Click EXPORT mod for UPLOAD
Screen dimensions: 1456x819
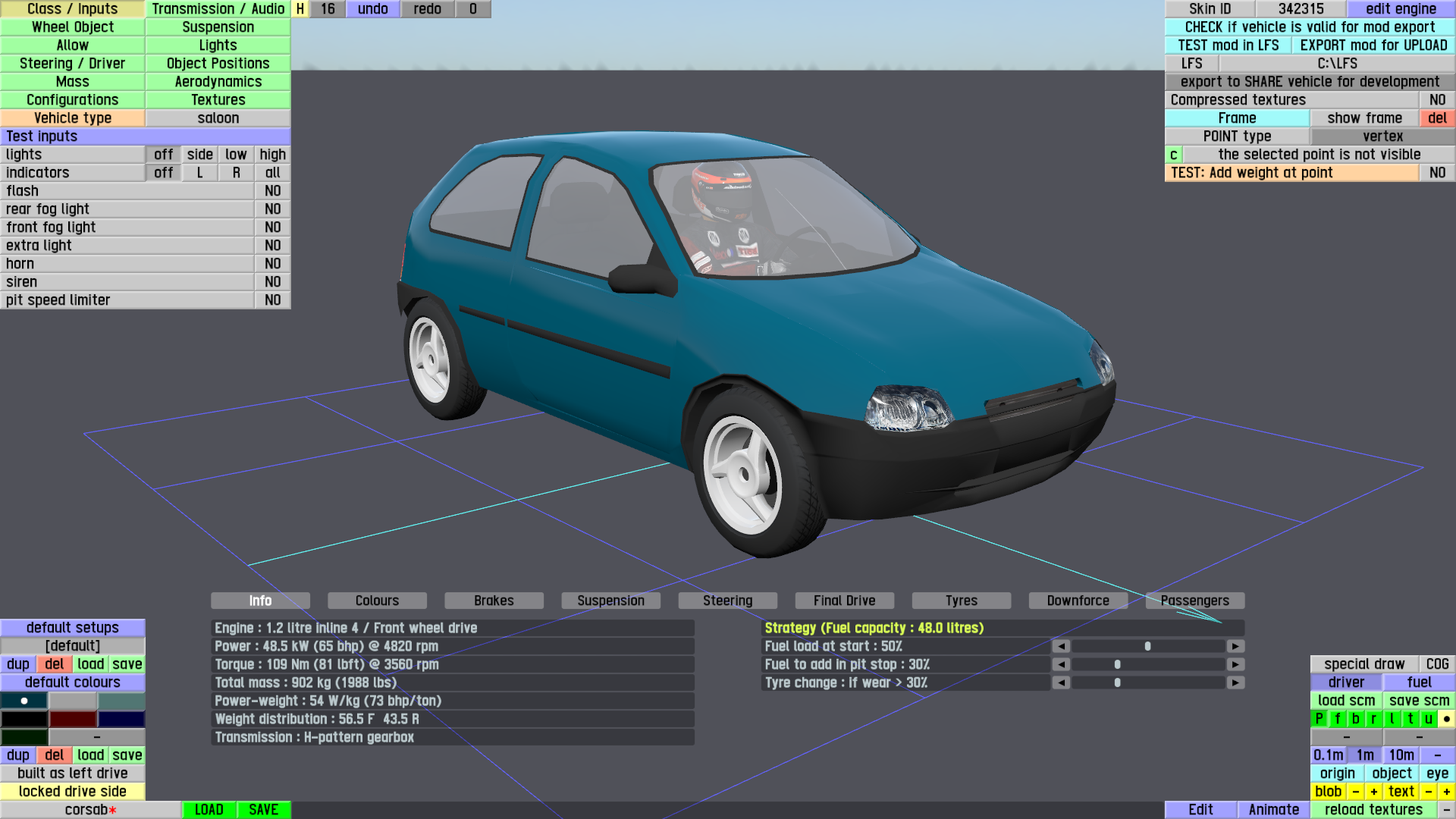point(1373,45)
